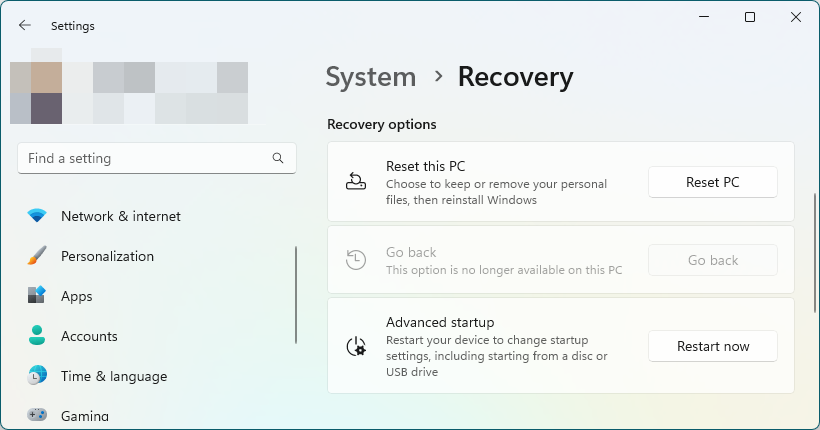
Task: Focus the Find a setting search box
Action: click(157, 158)
